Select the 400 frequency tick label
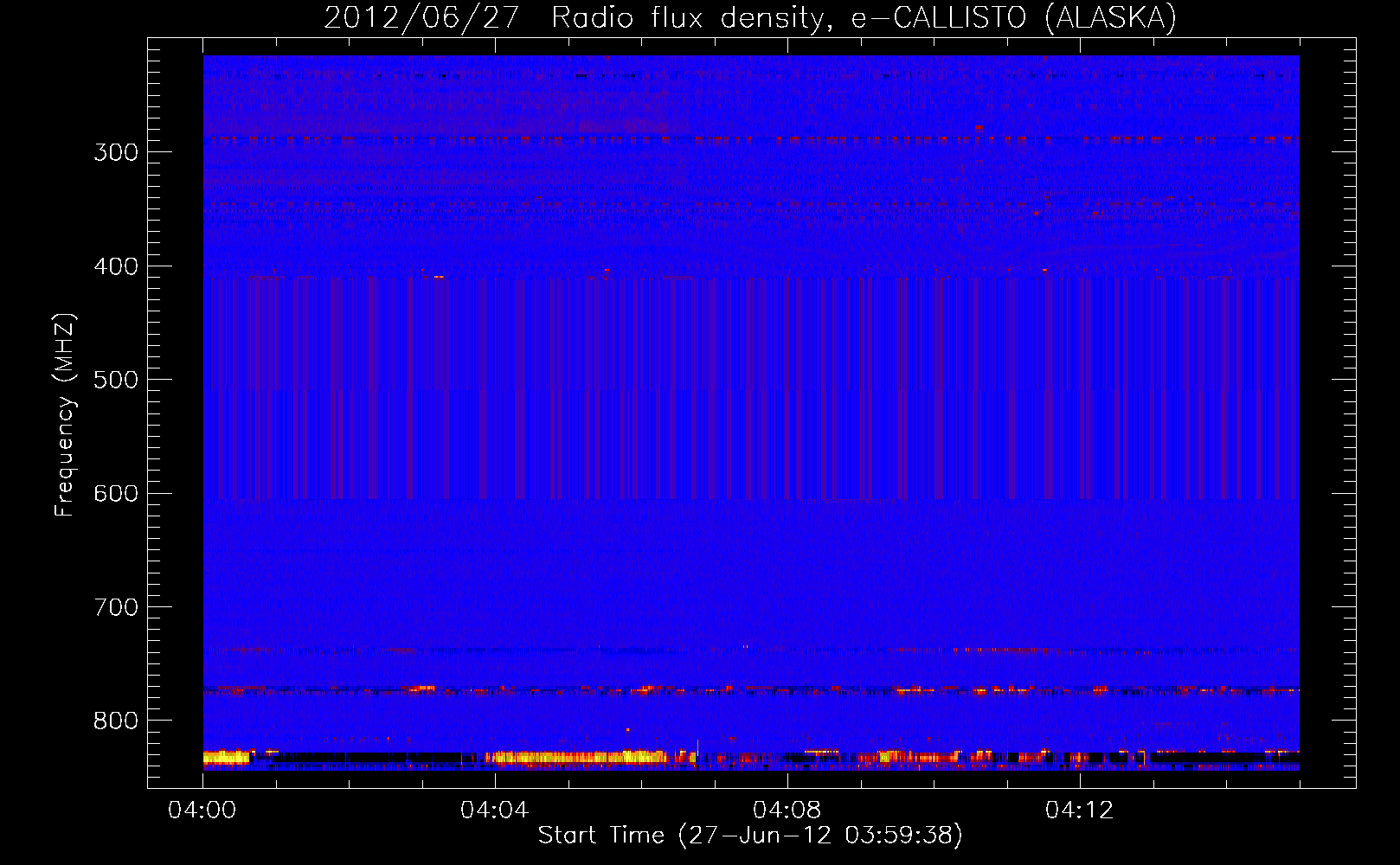1400x865 pixels. click(116, 266)
